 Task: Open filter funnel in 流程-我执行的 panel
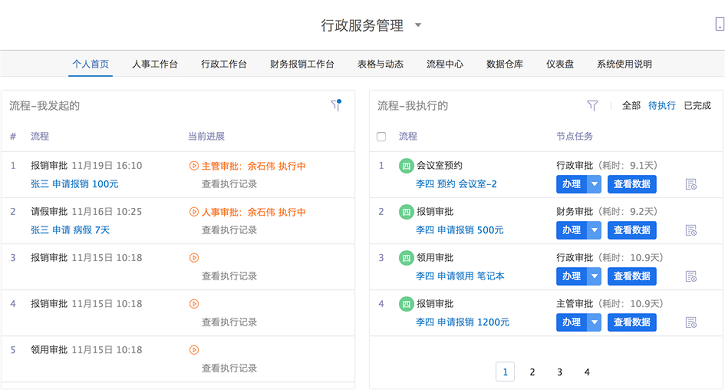592,105
